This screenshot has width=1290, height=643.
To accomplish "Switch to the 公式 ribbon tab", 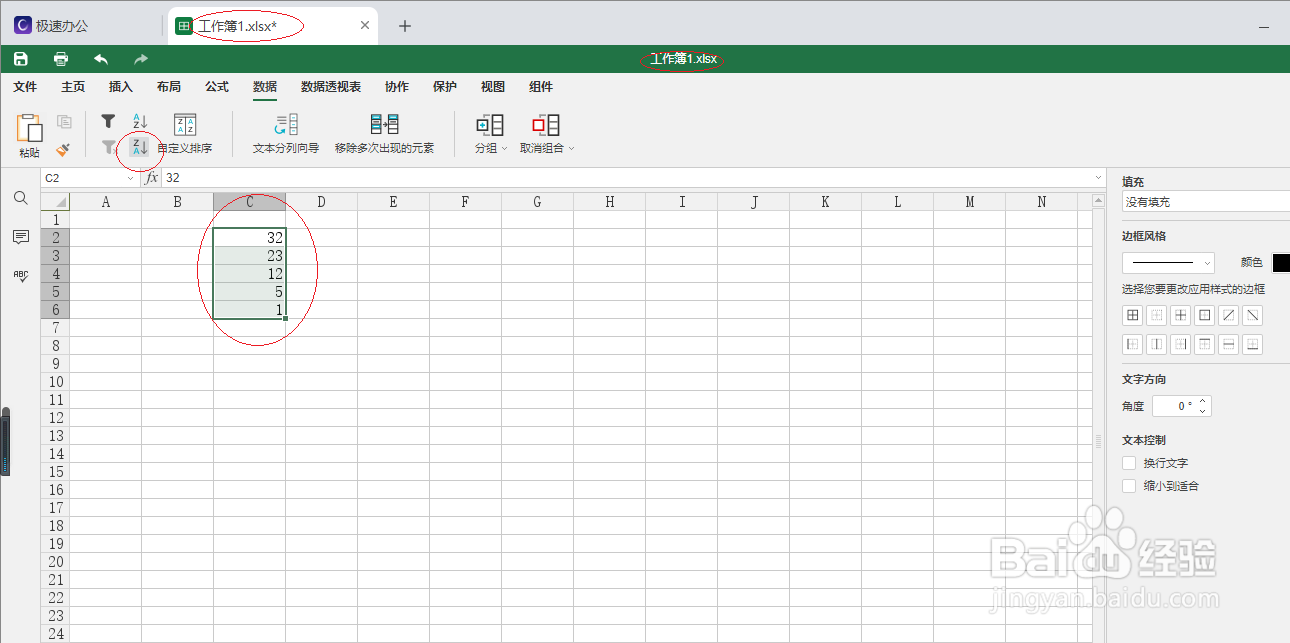I will (x=216, y=87).
